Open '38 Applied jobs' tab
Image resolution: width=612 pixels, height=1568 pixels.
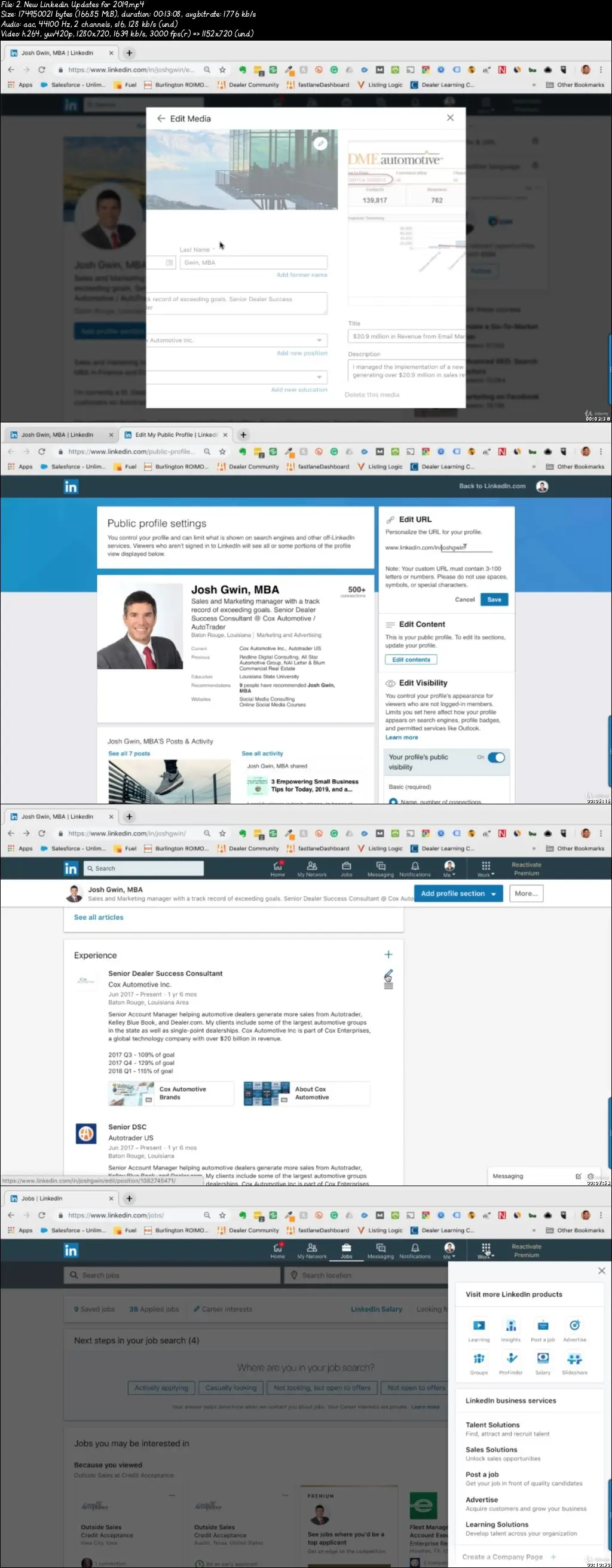[154, 1309]
